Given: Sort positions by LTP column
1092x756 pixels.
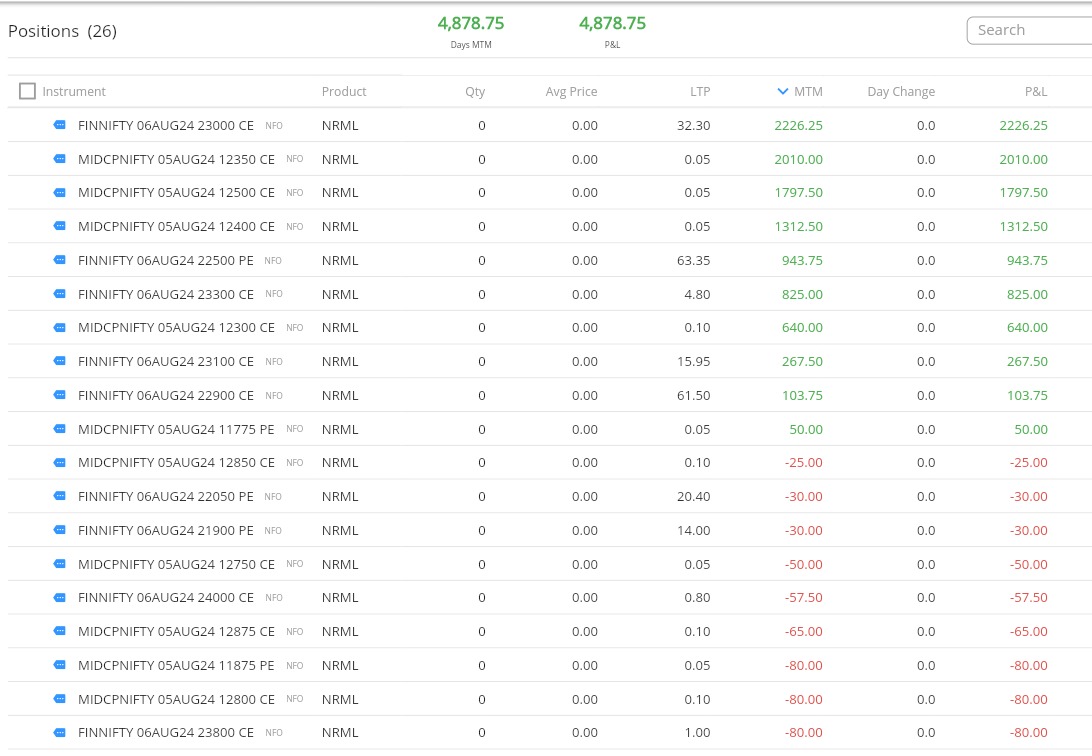Looking at the screenshot, I should point(700,91).
